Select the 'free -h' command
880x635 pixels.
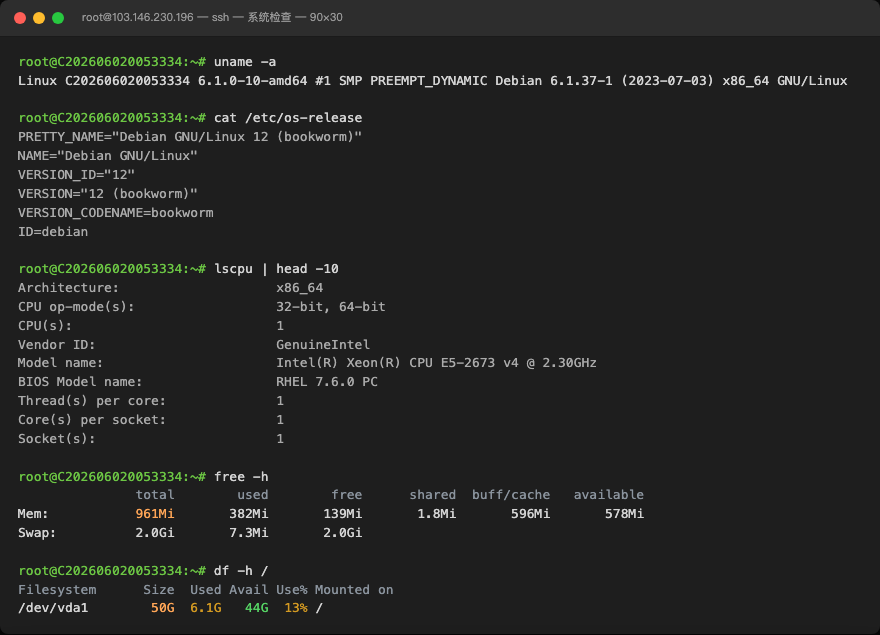click(x=241, y=477)
